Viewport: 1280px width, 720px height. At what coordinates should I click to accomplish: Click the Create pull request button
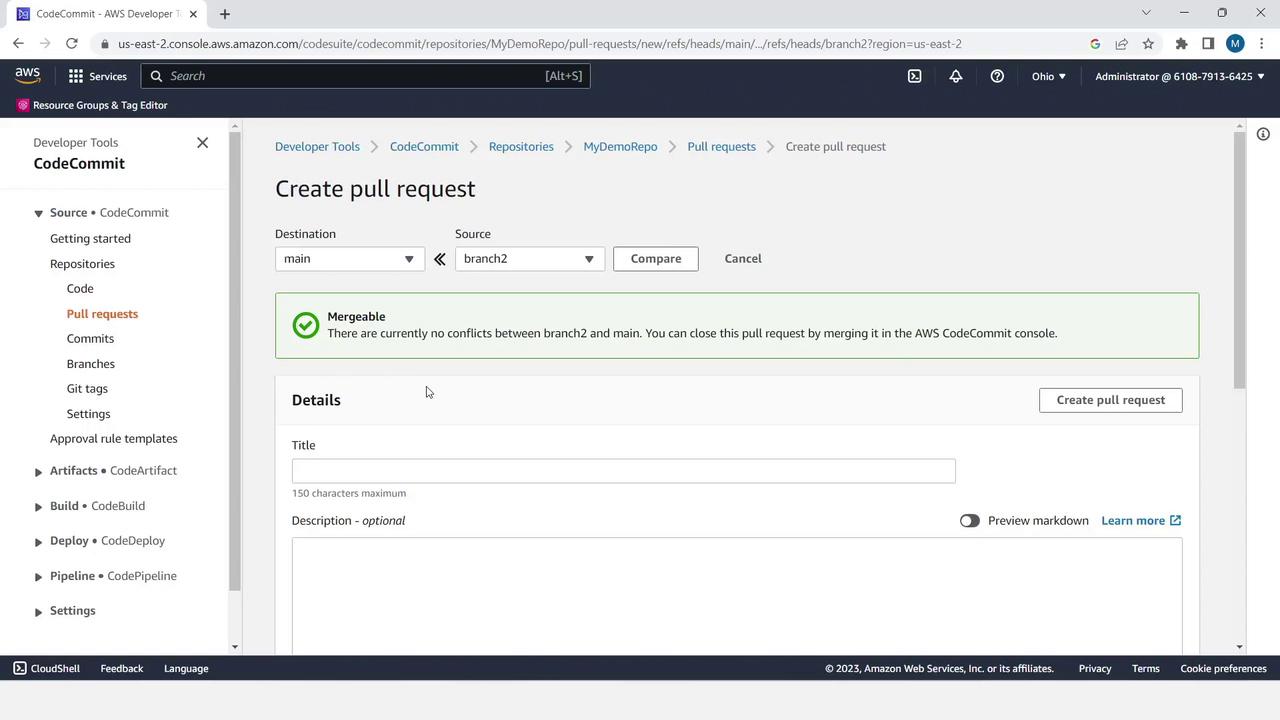1110,400
